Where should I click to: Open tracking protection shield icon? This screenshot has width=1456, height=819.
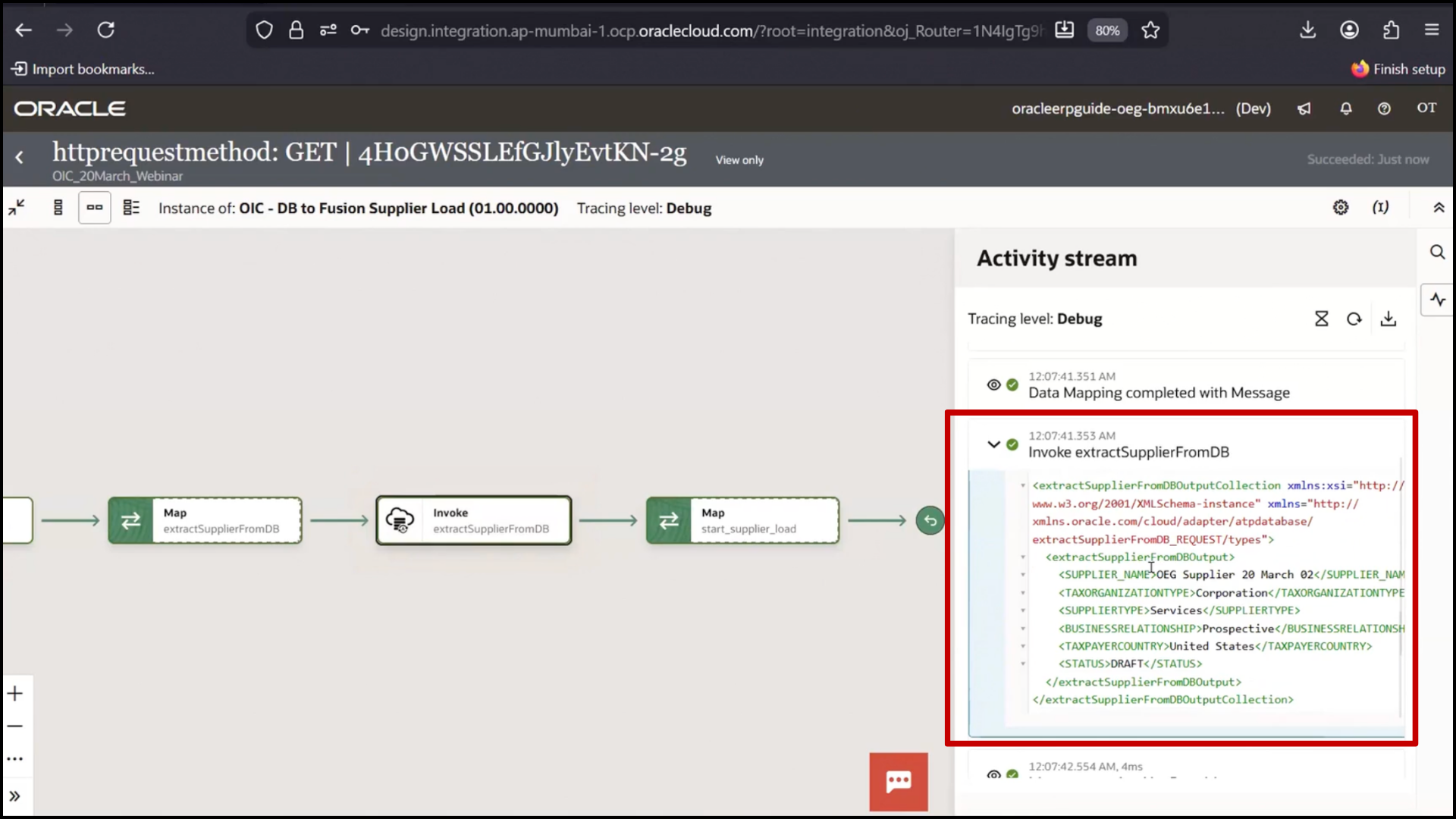click(x=264, y=30)
